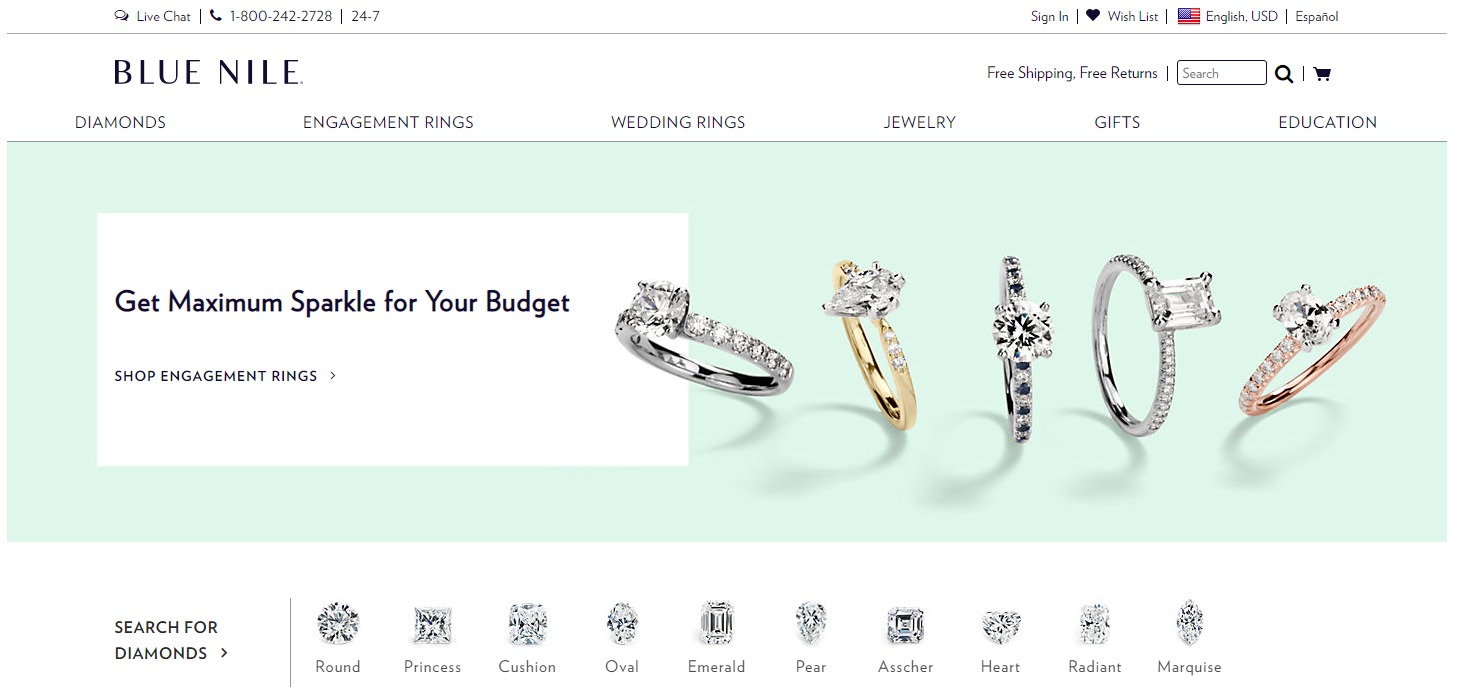Image resolution: width=1463 pixels, height=694 pixels.
Task: Choose the Princess cut diamond icon
Action: (433, 626)
